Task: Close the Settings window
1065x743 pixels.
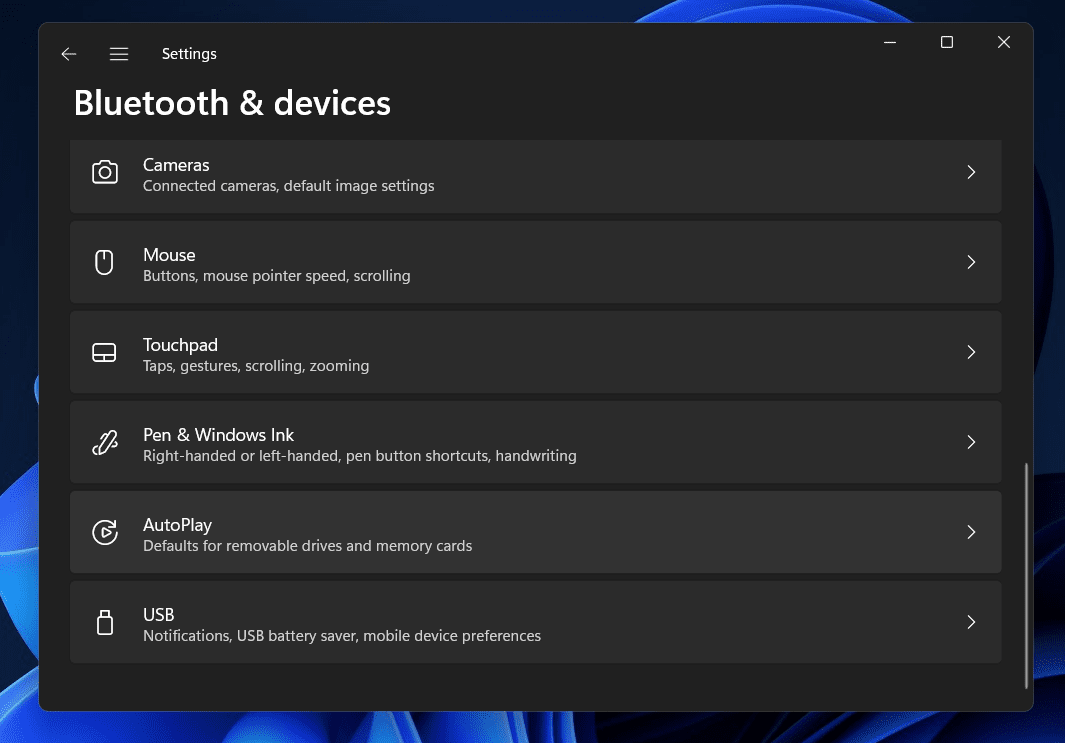Action: 1004,42
